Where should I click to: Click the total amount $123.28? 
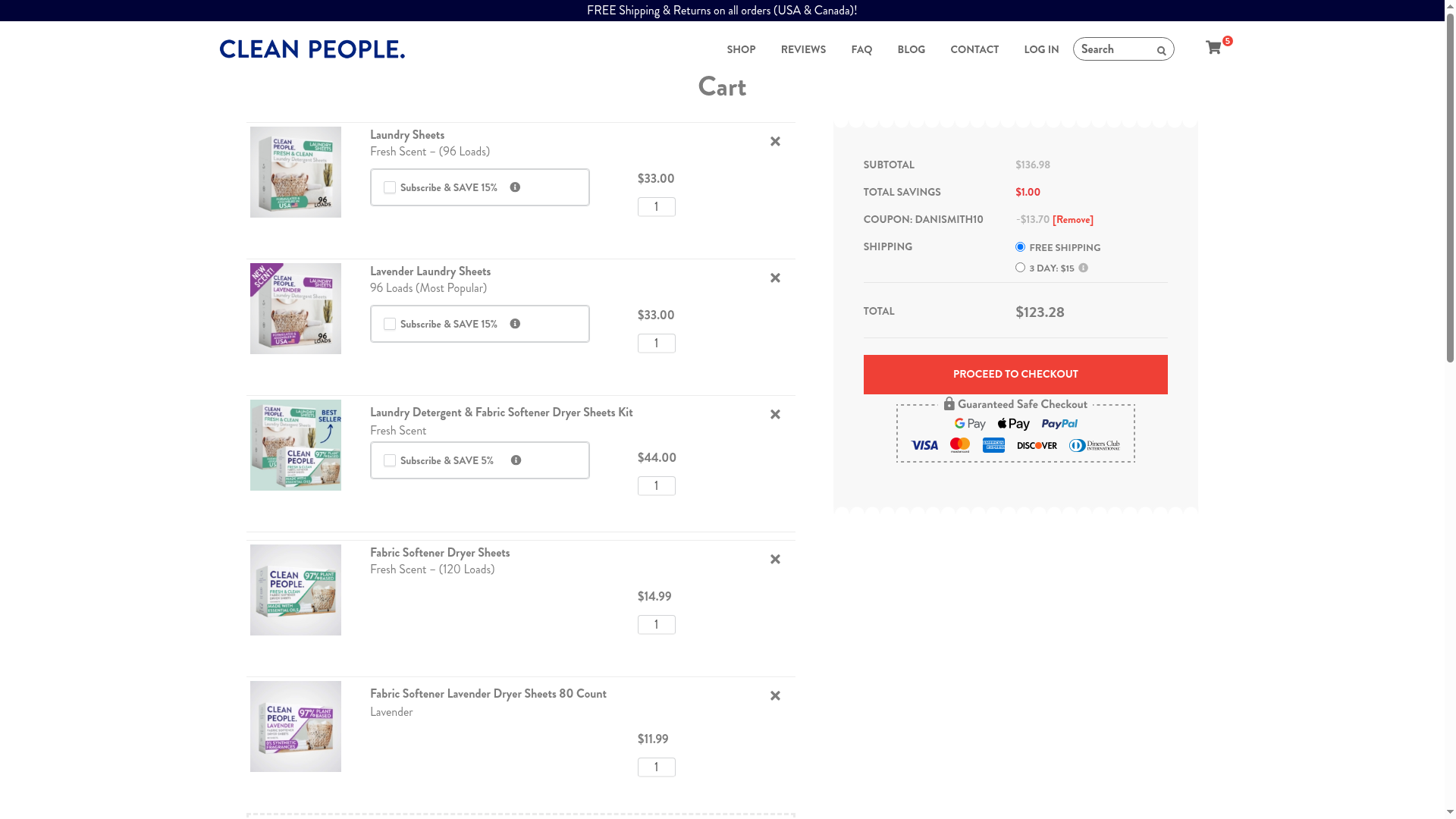tap(1040, 312)
